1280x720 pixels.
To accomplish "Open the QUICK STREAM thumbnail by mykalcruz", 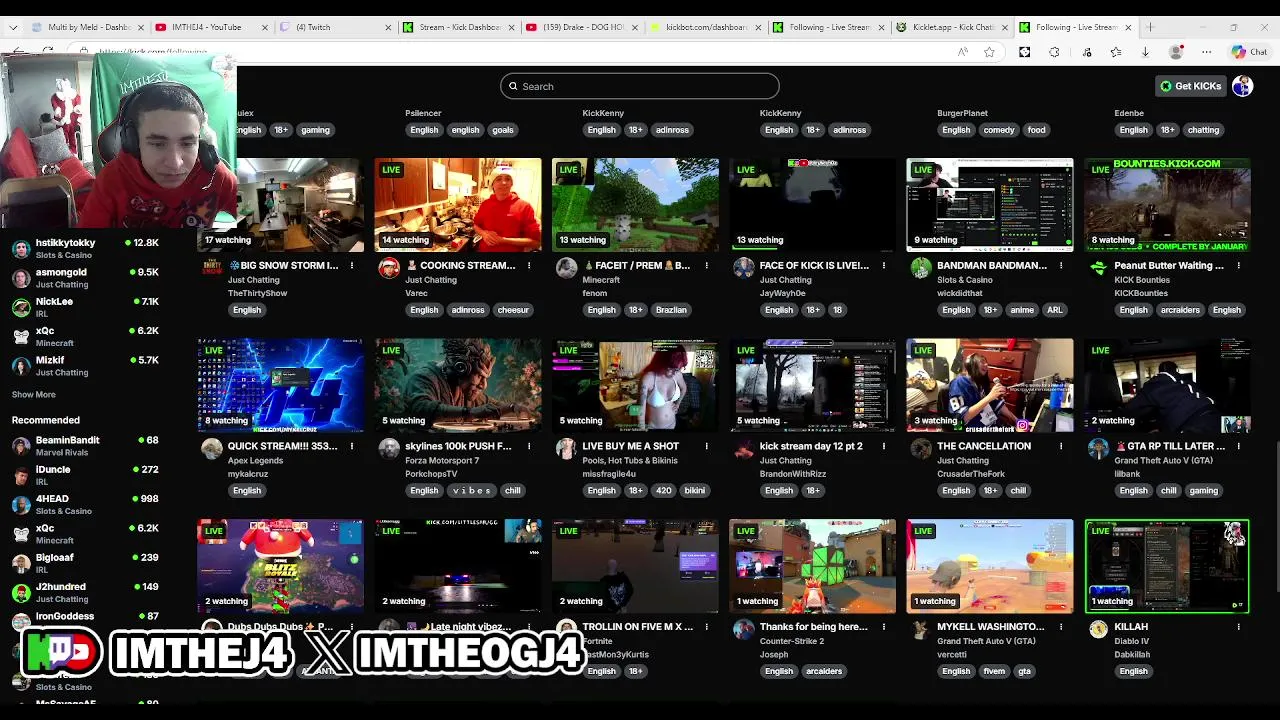I will coord(281,385).
